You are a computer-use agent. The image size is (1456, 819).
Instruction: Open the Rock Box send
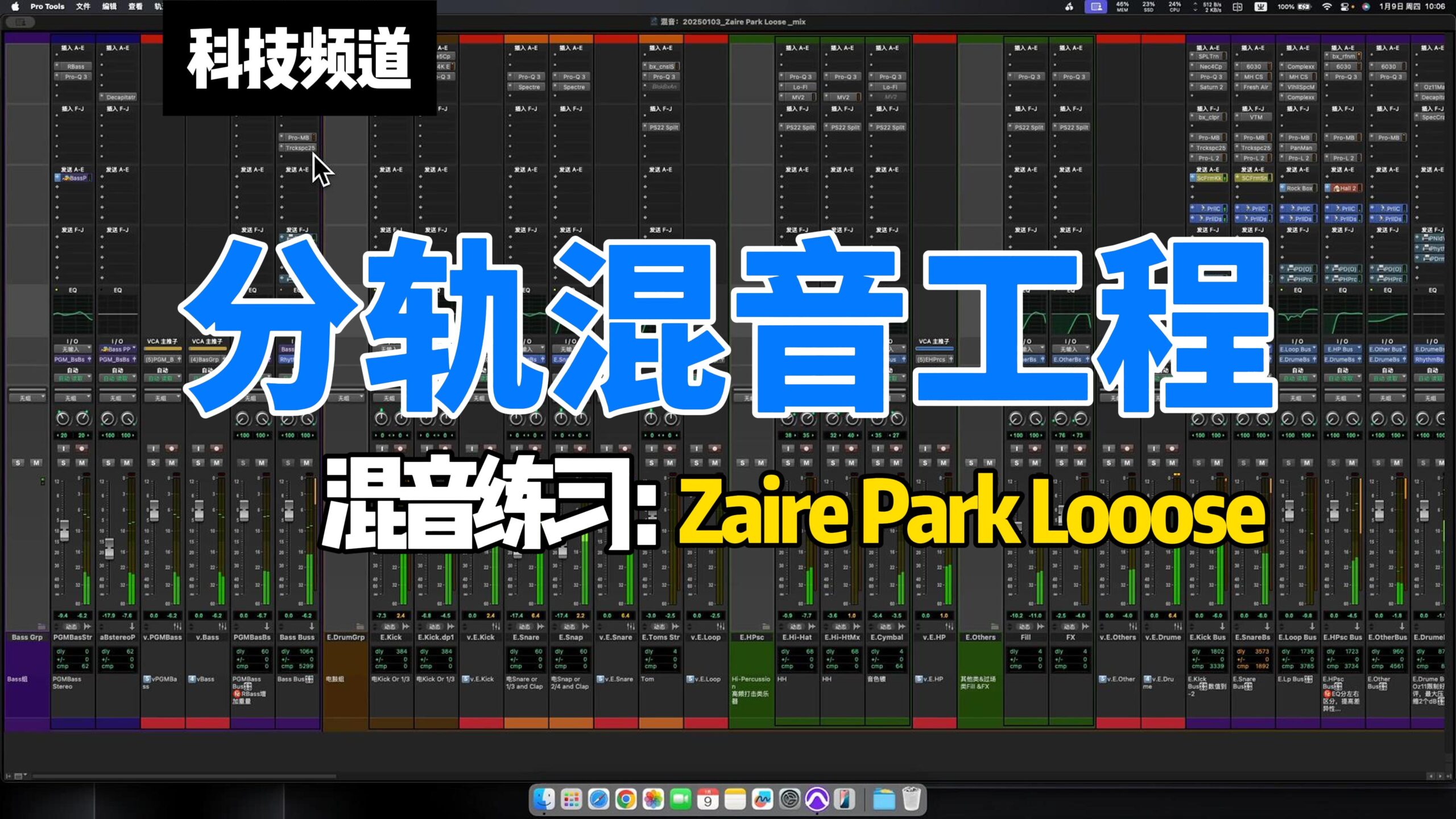1297,188
